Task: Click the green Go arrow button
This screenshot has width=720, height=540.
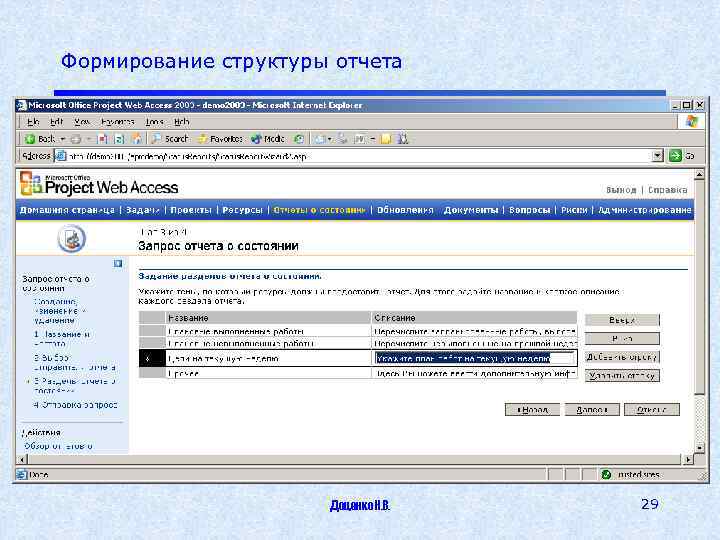Action: 675,156
